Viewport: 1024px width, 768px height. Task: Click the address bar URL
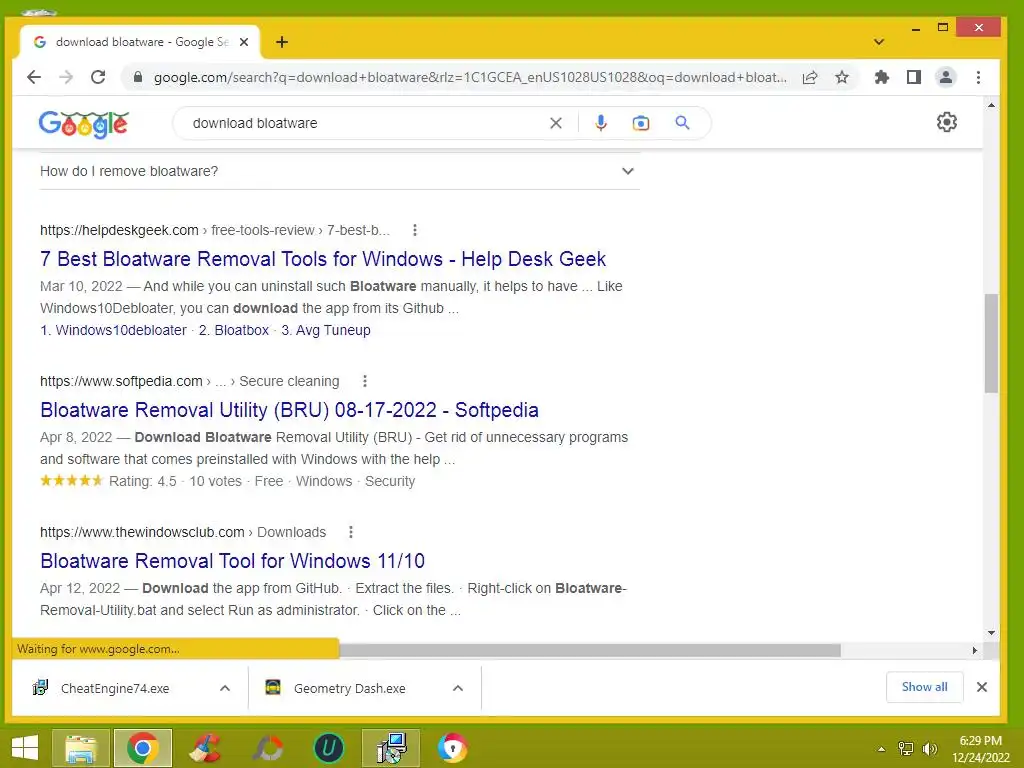pyautogui.click(x=470, y=77)
